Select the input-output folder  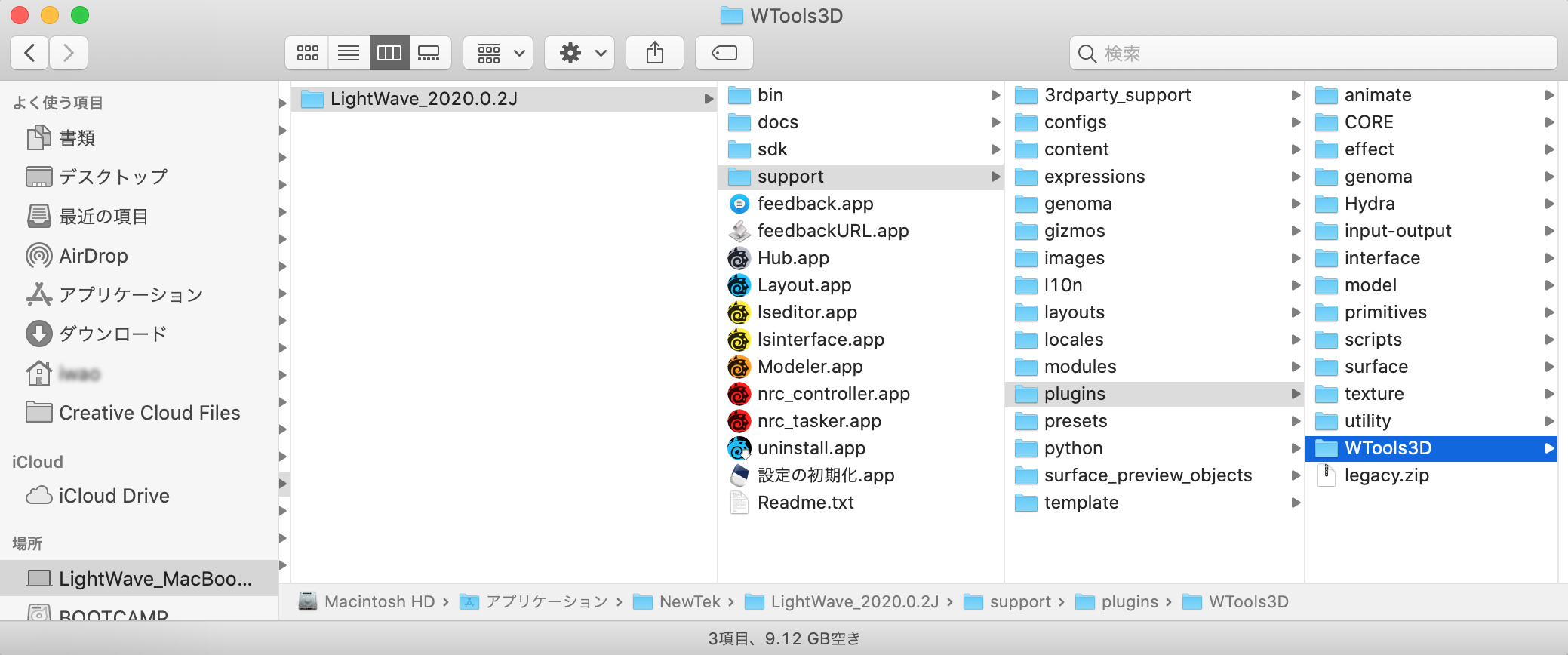point(1432,231)
